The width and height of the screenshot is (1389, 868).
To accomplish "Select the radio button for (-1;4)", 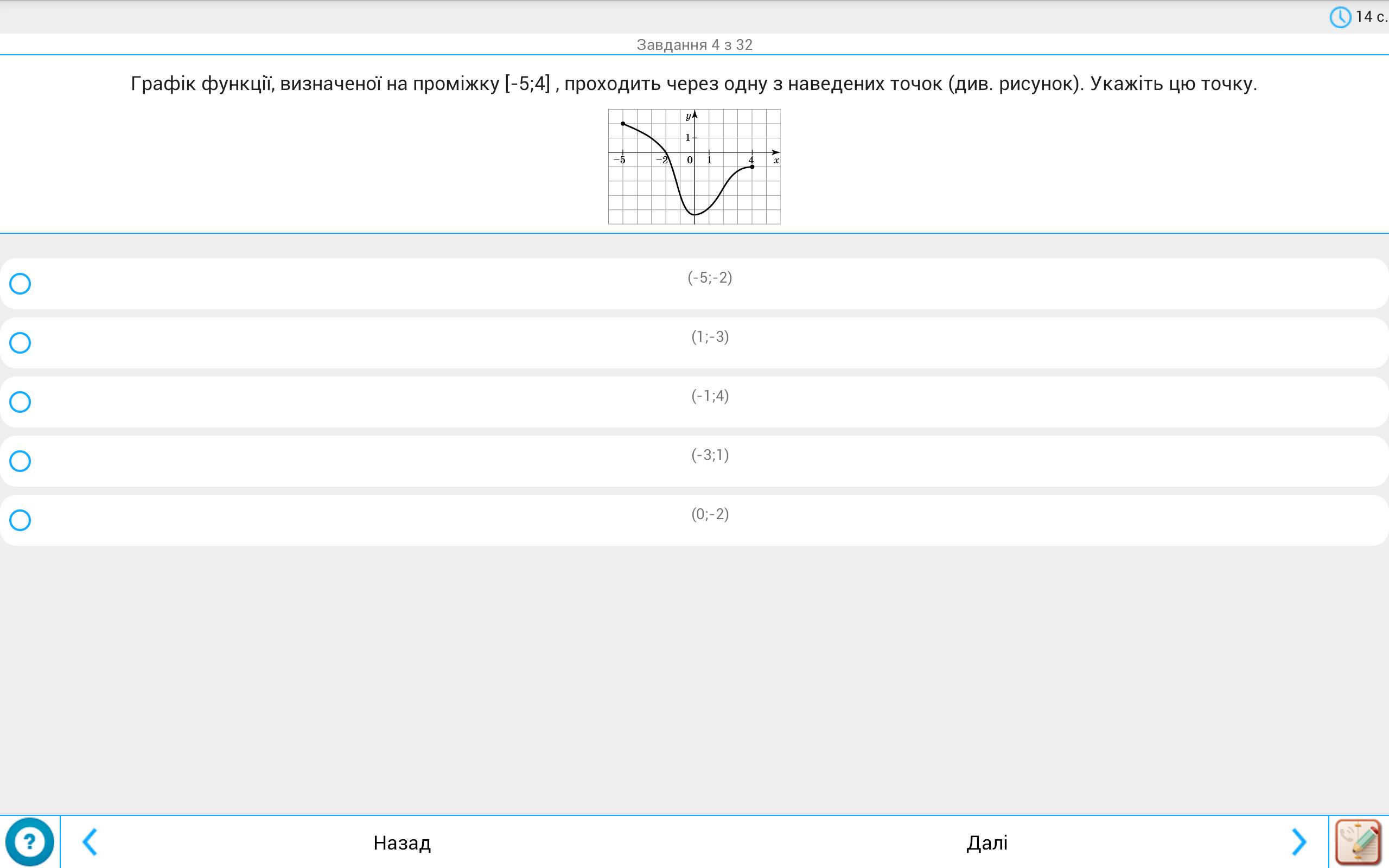I will click(20, 402).
